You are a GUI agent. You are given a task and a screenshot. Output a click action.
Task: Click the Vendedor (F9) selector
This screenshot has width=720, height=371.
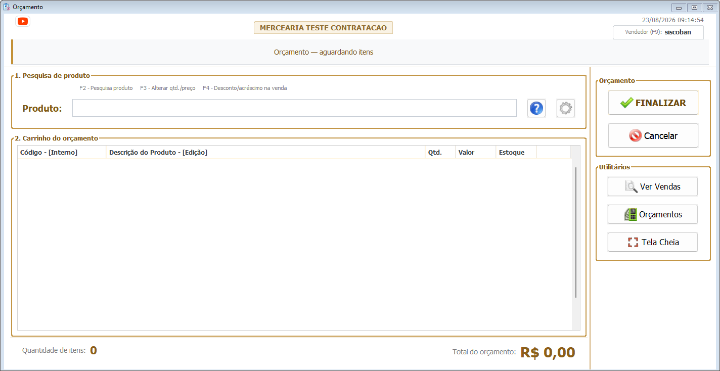pyautogui.click(x=658, y=33)
